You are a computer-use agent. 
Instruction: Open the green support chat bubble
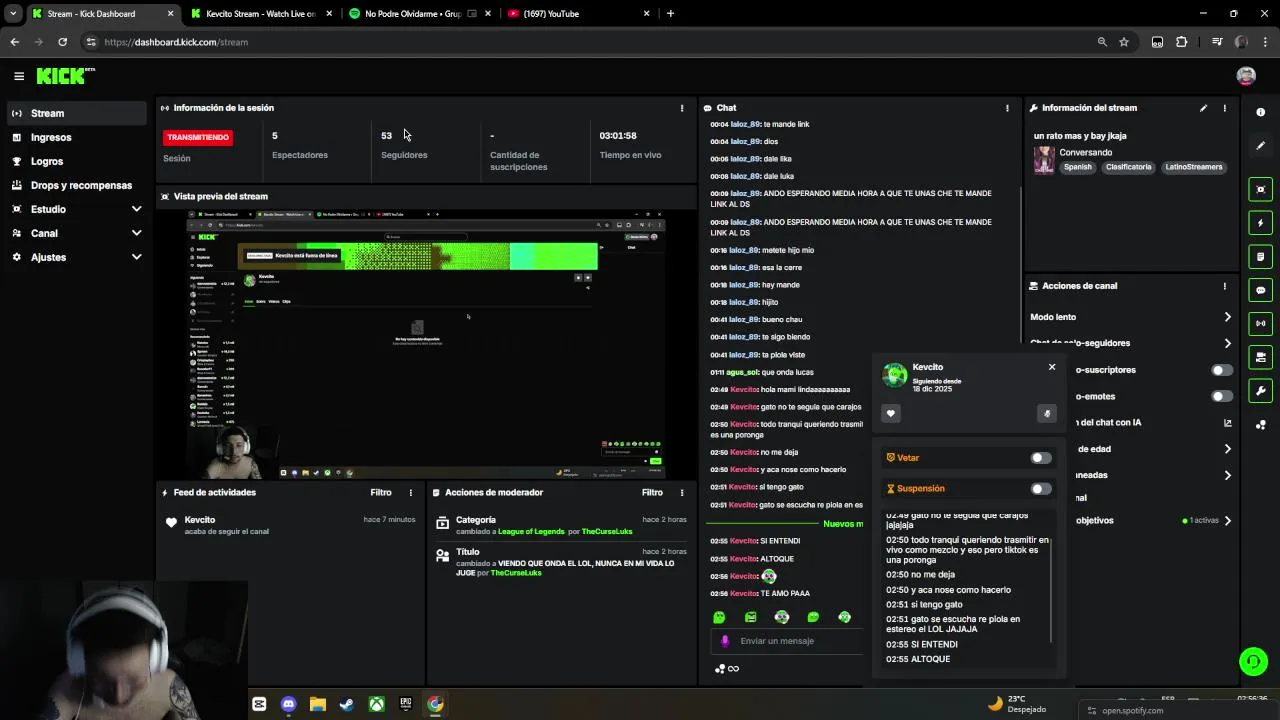click(x=1253, y=661)
